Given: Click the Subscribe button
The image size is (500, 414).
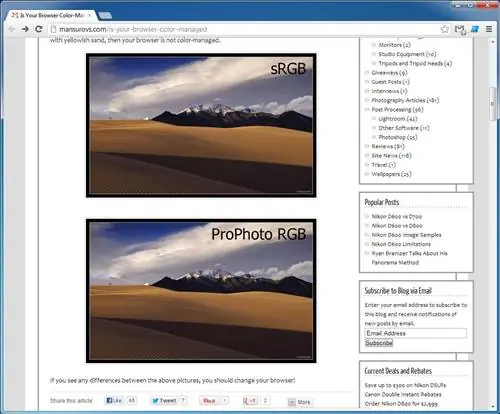Looking at the screenshot, I should coord(379,343).
